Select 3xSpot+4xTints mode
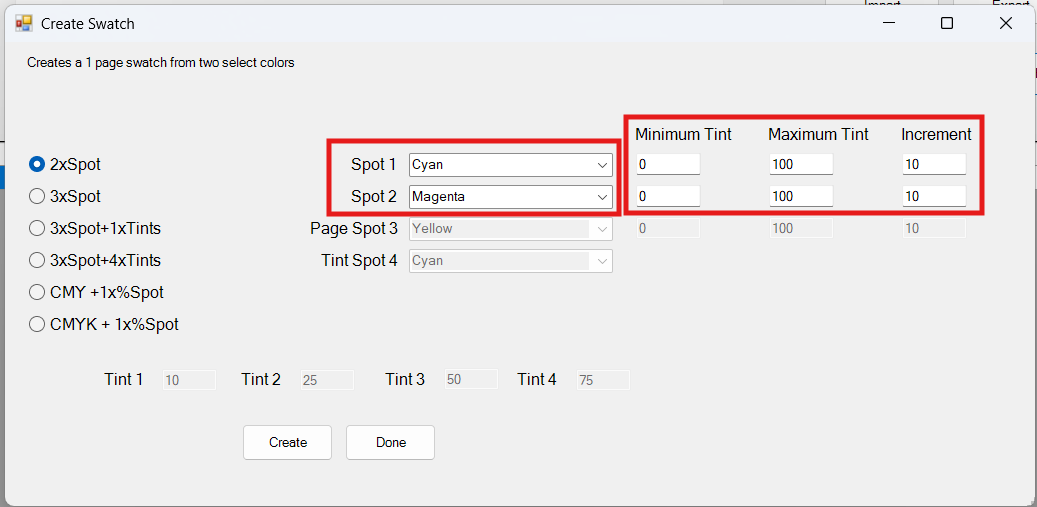The width and height of the screenshot is (1037, 507). coord(95,260)
